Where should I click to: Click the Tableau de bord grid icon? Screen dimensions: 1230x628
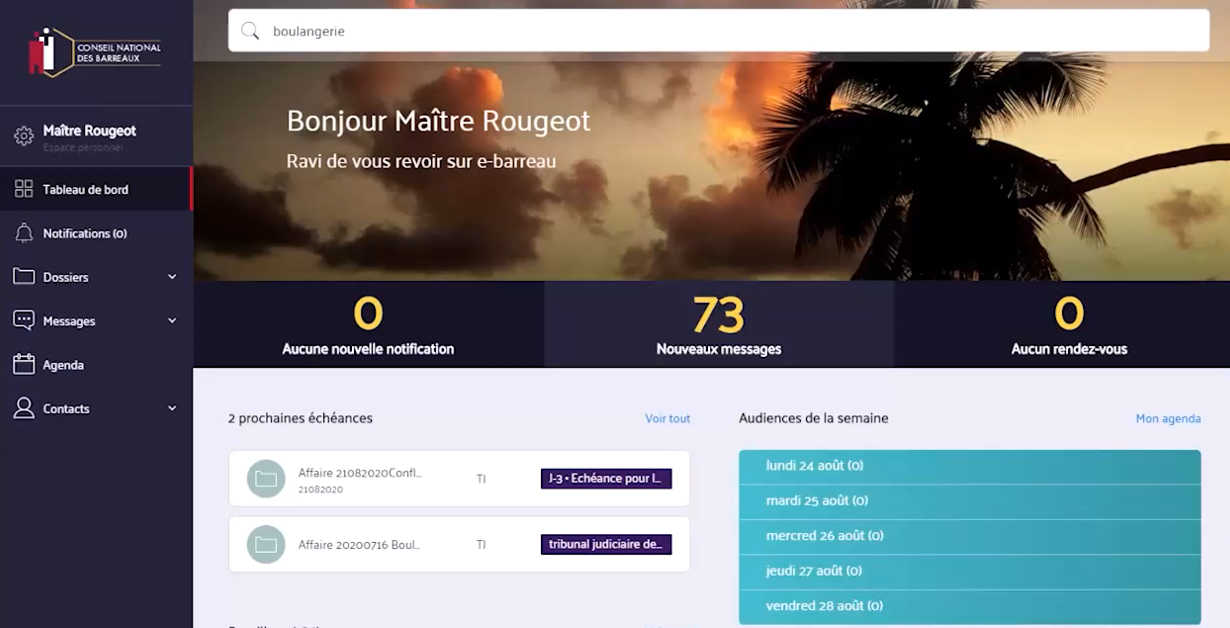pyautogui.click(x=24, y=189)
